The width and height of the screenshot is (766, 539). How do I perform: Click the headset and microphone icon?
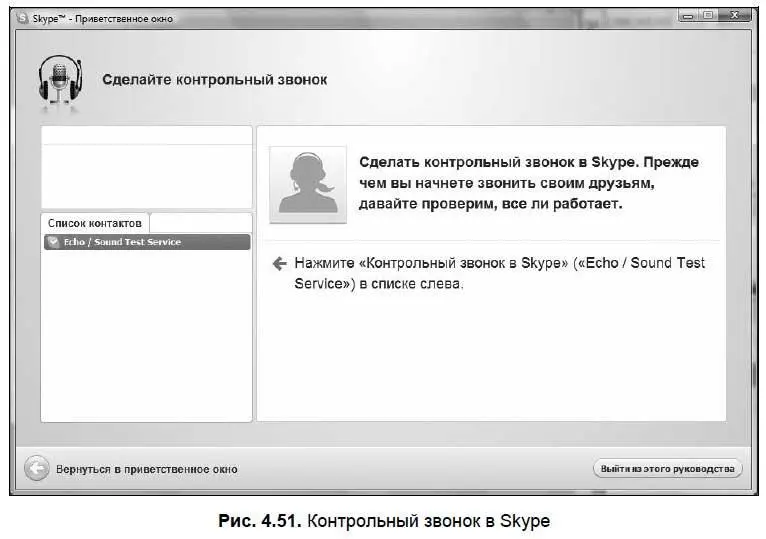[x=60, y=81]
